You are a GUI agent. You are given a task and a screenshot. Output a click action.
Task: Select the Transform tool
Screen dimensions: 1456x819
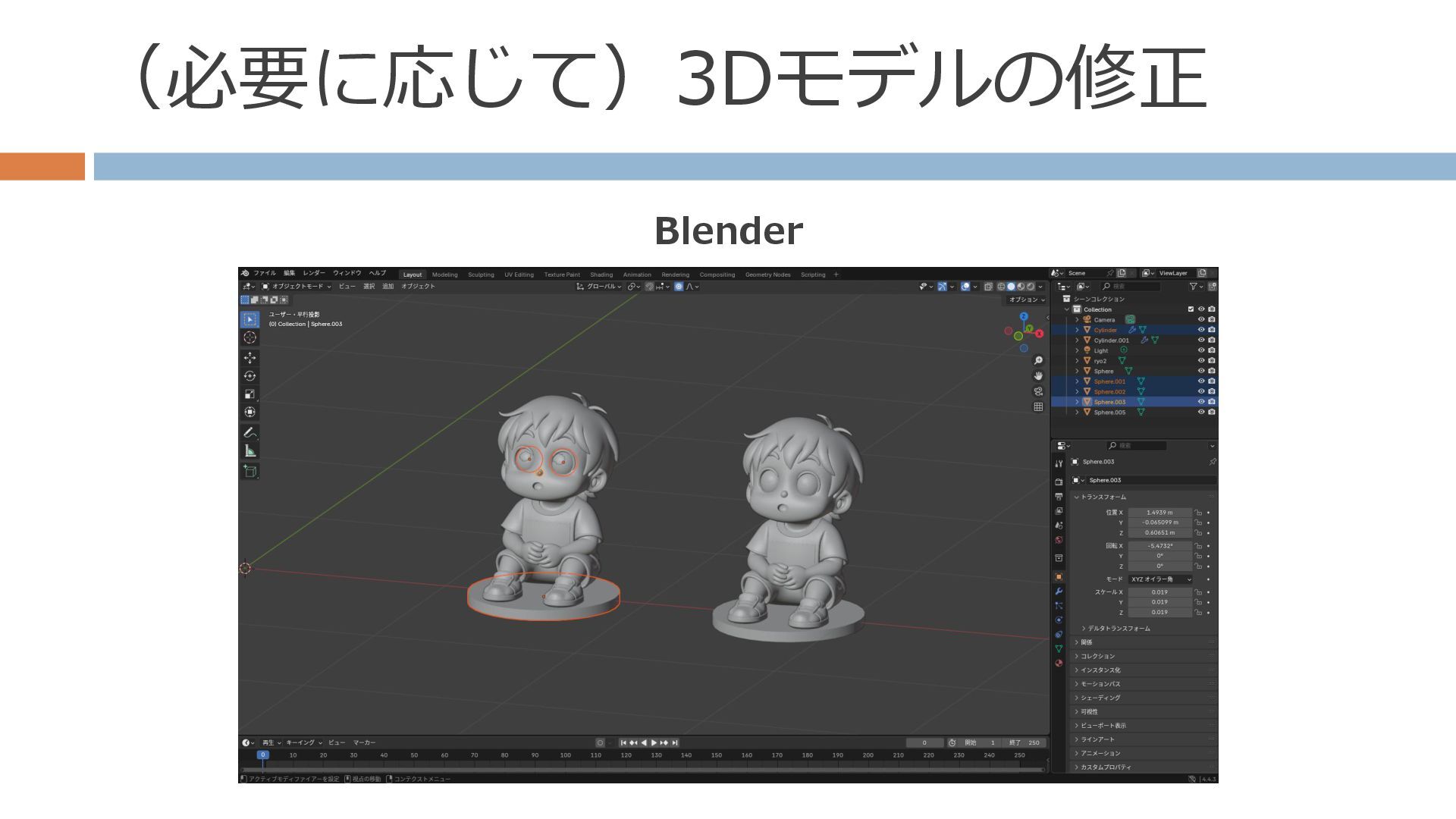pyautogui.click(x=249, y=413)
